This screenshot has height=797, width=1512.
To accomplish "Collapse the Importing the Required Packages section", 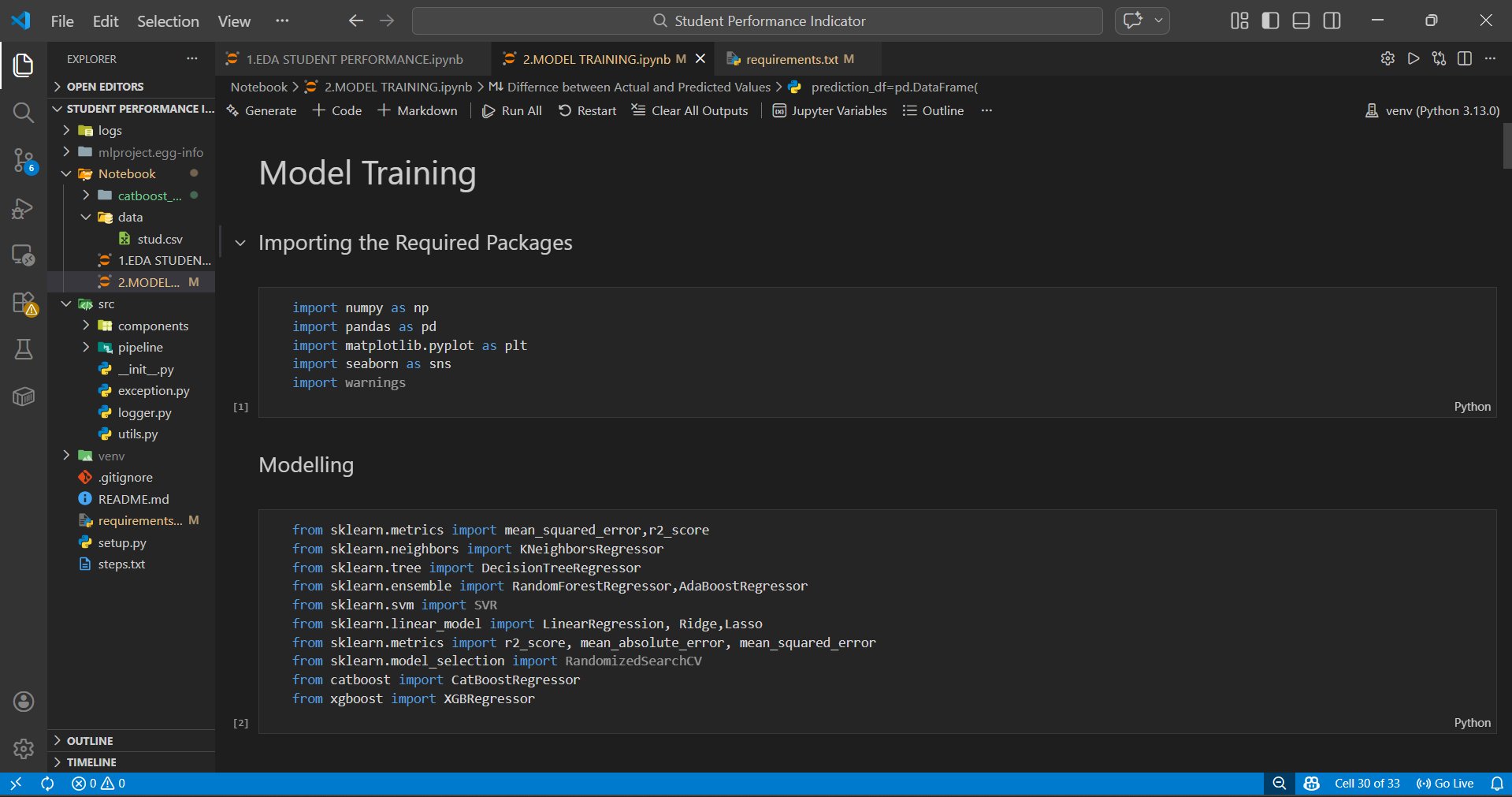I will 240,244.
